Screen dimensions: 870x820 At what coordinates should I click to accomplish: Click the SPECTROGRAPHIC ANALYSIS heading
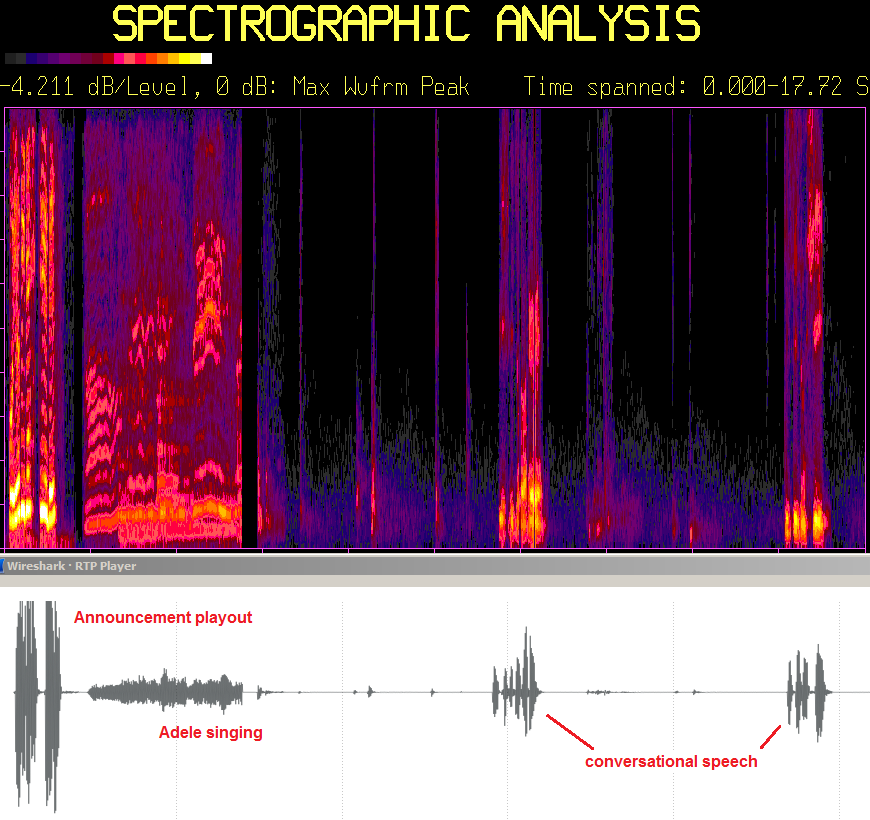point(406,23)
